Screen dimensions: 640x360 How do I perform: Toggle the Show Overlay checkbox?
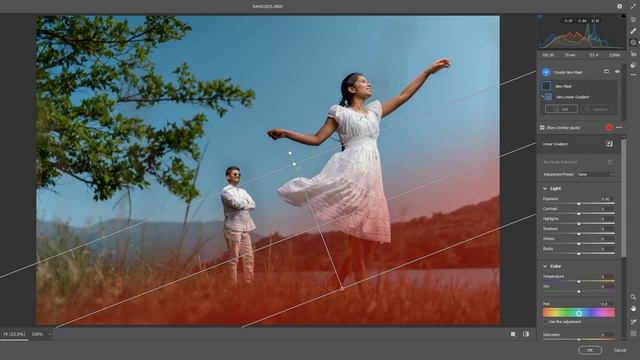[x=542, y=128]
